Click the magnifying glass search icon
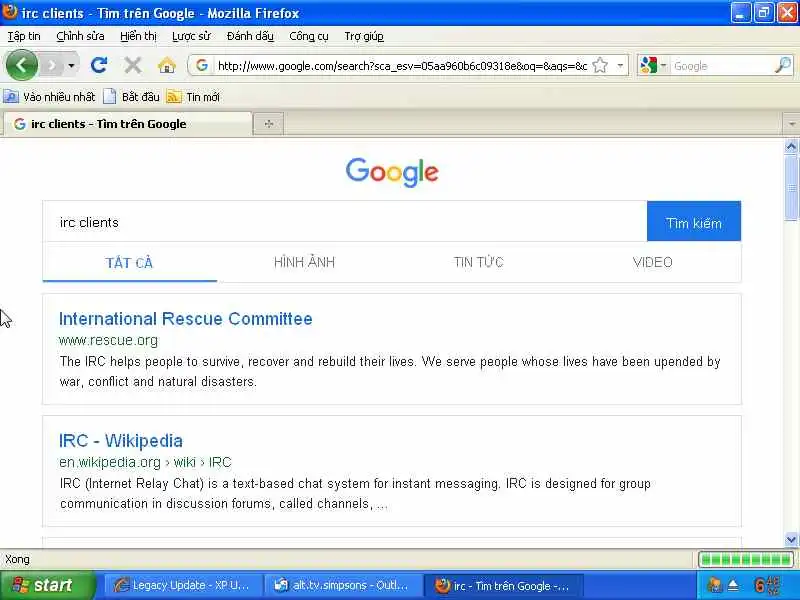 (783, 65)
